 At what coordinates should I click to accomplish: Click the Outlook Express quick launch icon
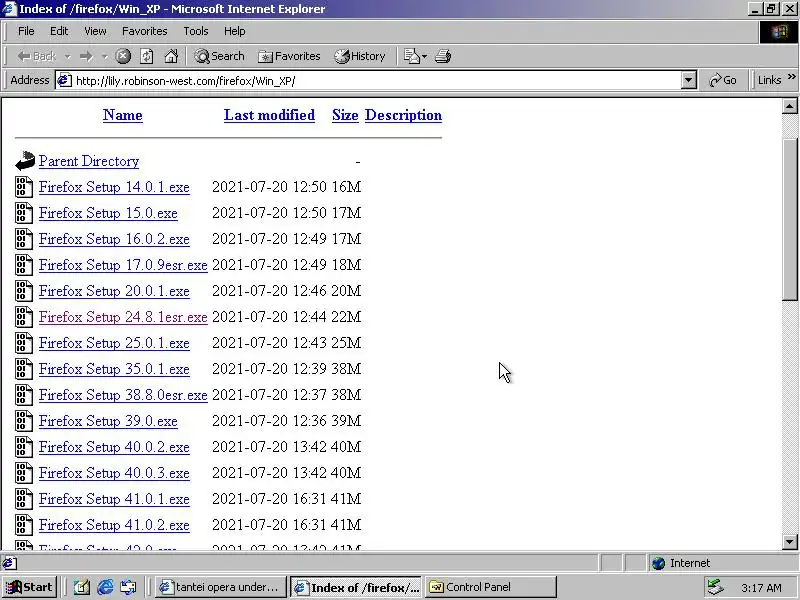128,587
